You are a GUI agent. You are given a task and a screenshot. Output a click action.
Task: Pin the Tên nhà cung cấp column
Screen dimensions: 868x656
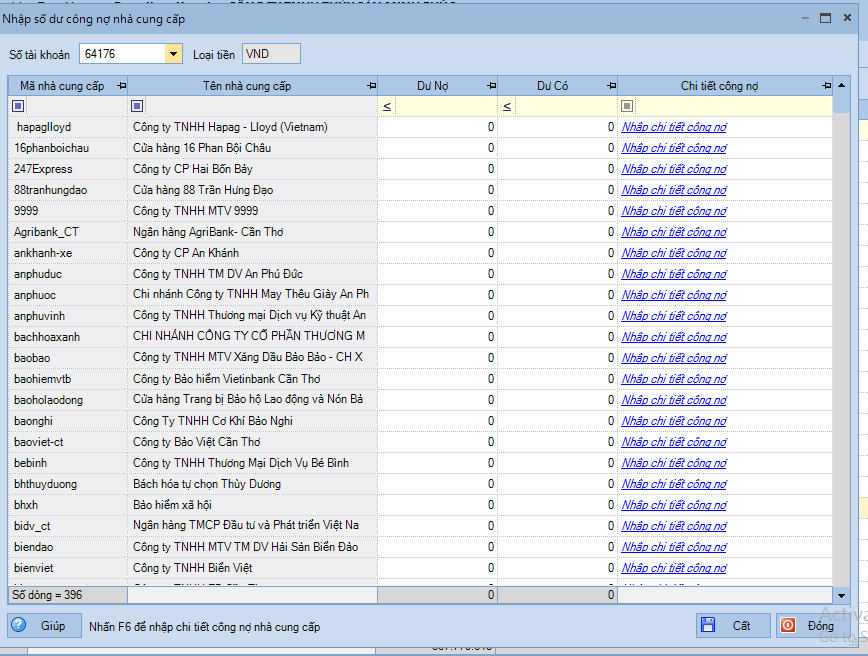click(x=371, y=87)
